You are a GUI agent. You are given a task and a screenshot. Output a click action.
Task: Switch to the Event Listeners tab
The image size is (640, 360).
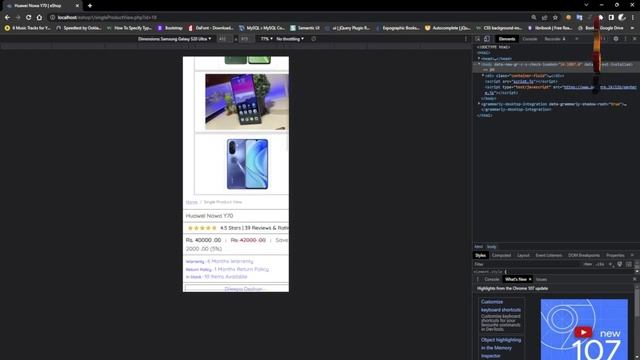[549, 255]
